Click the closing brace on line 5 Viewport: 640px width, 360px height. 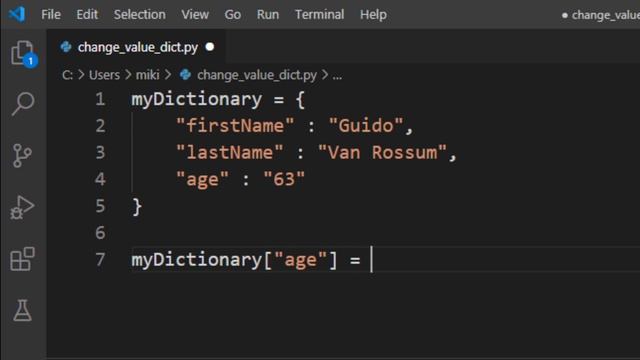[137, 207]
